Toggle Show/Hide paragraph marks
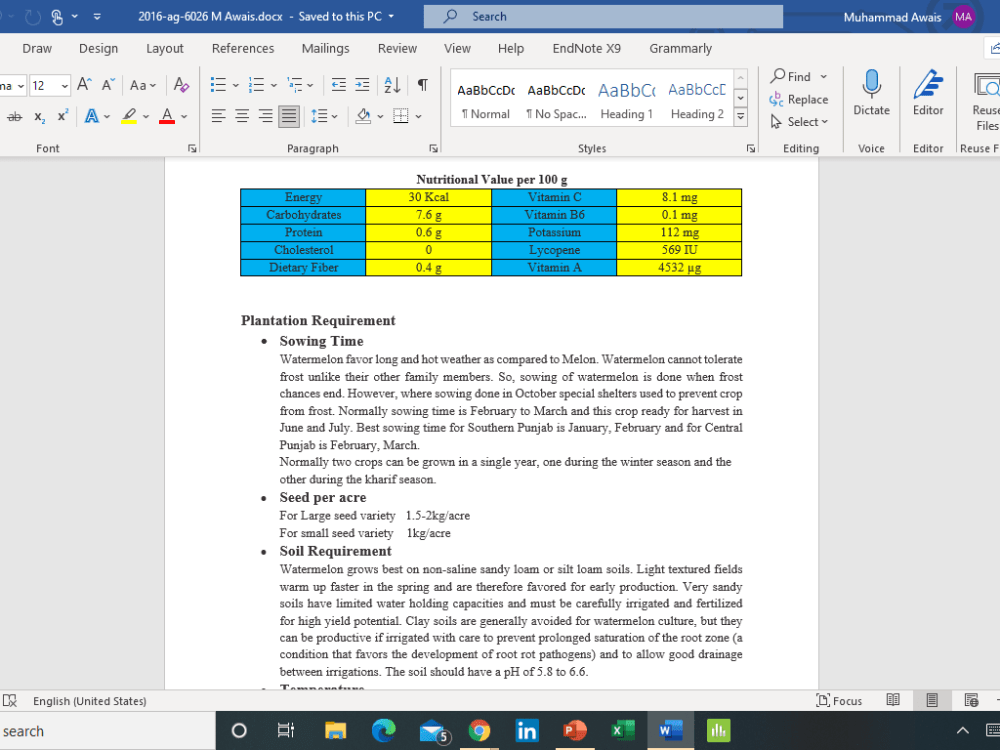 [x=423, y=85]
